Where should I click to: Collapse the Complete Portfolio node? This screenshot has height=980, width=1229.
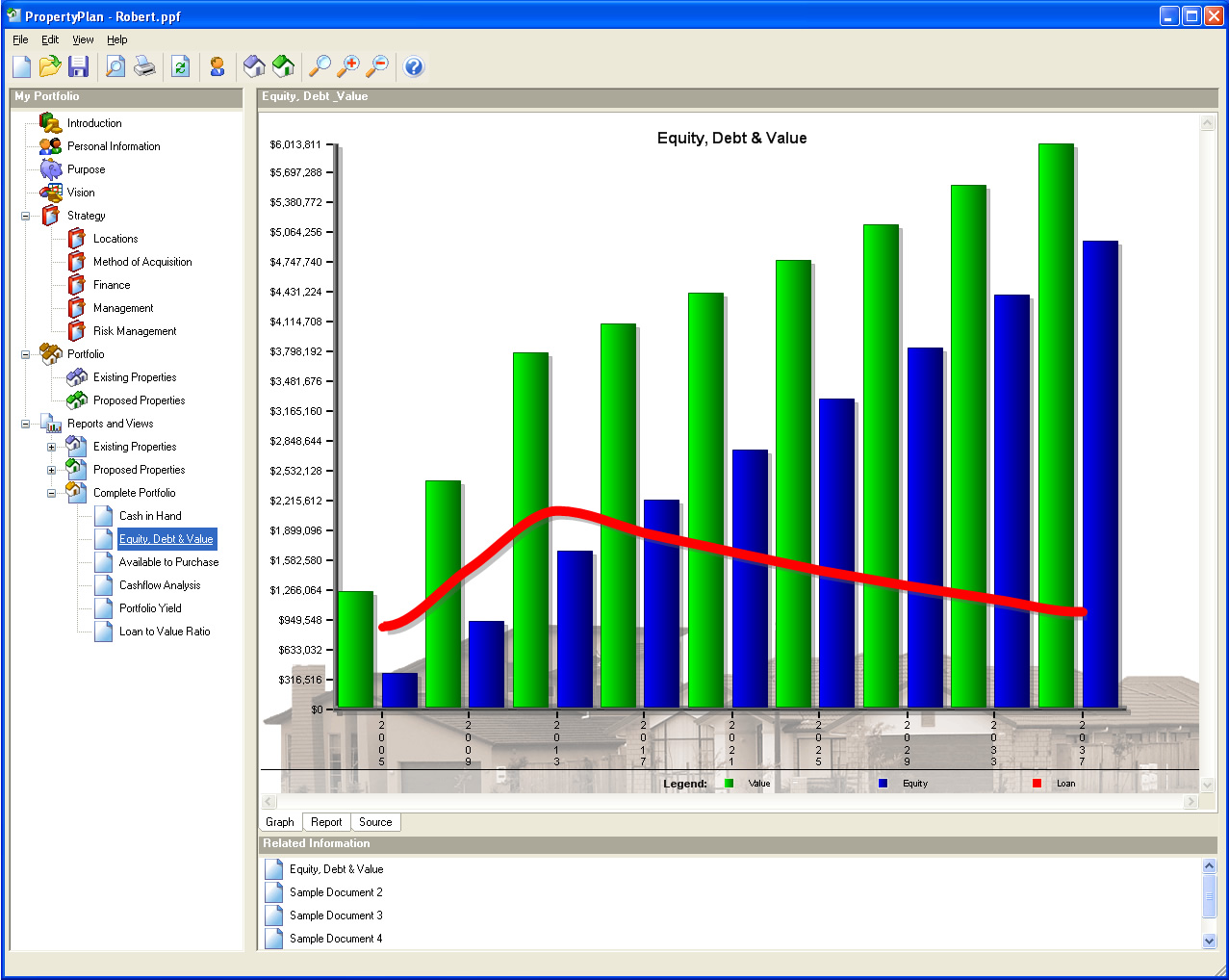[52, 493]
